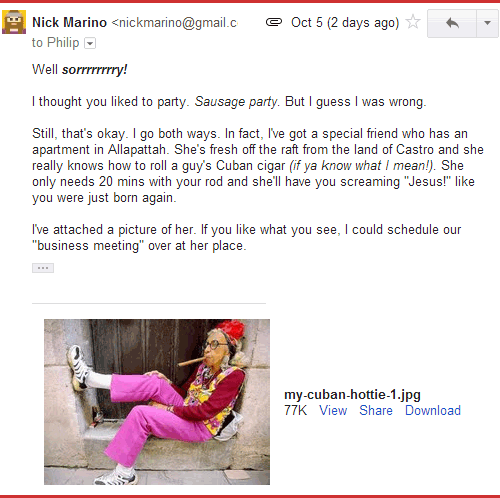Click the reply arrow button
The image size is (500, 498).
[452, 23]
